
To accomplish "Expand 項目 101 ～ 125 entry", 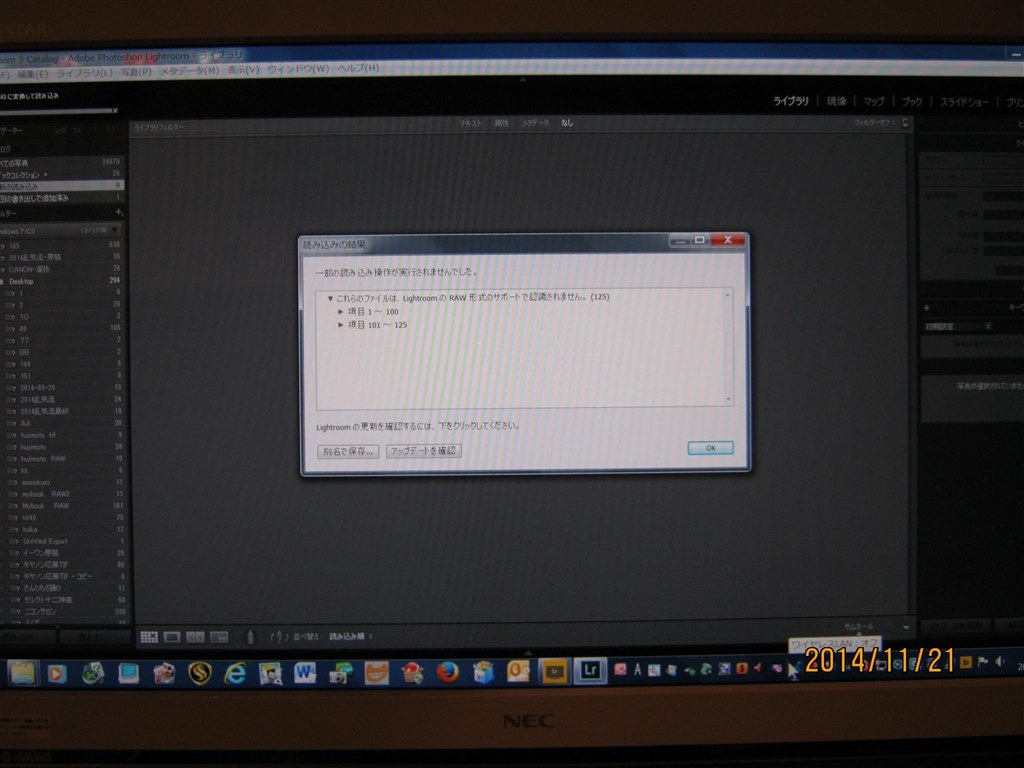I will (341, 325).
